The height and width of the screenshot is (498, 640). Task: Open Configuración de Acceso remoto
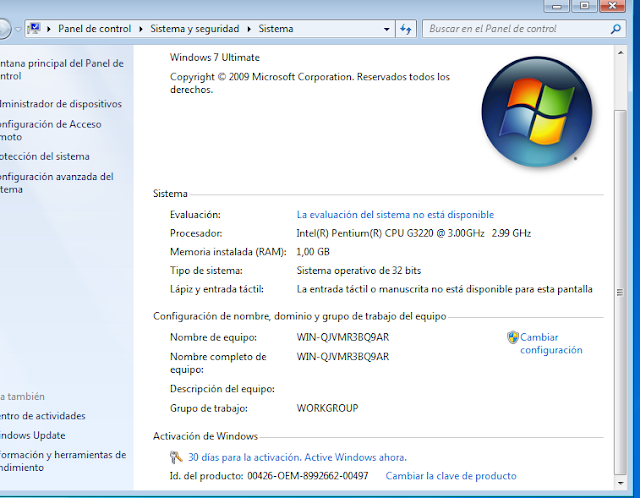[51, 131]
